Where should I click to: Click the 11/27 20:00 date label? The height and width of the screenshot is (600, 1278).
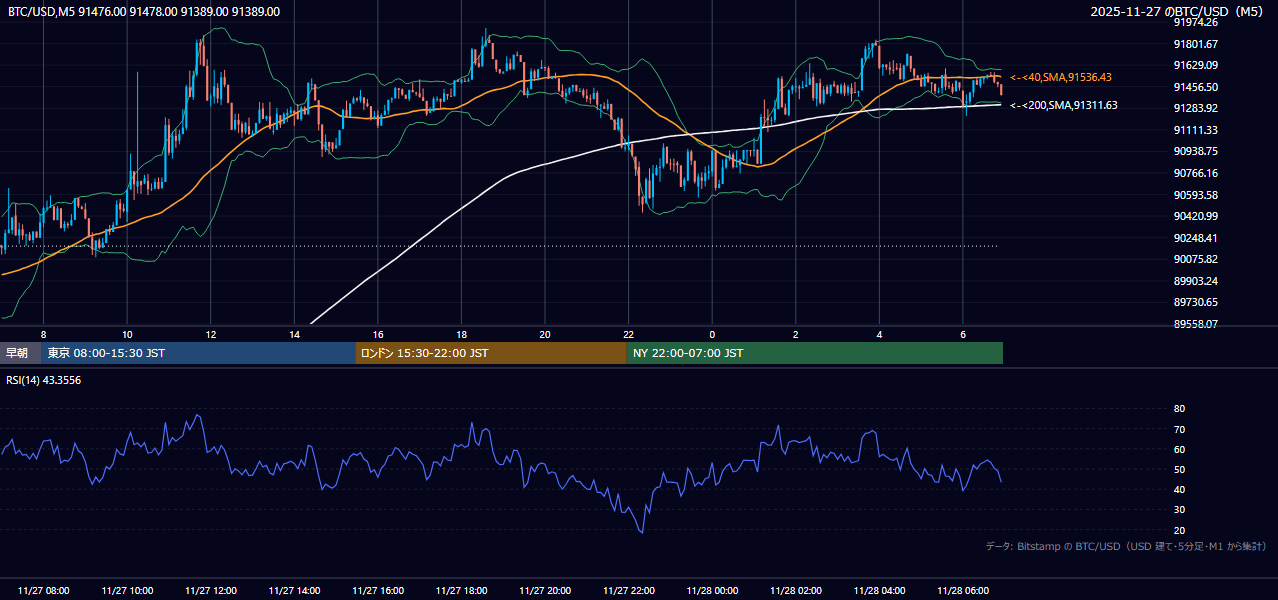[545, 591]
